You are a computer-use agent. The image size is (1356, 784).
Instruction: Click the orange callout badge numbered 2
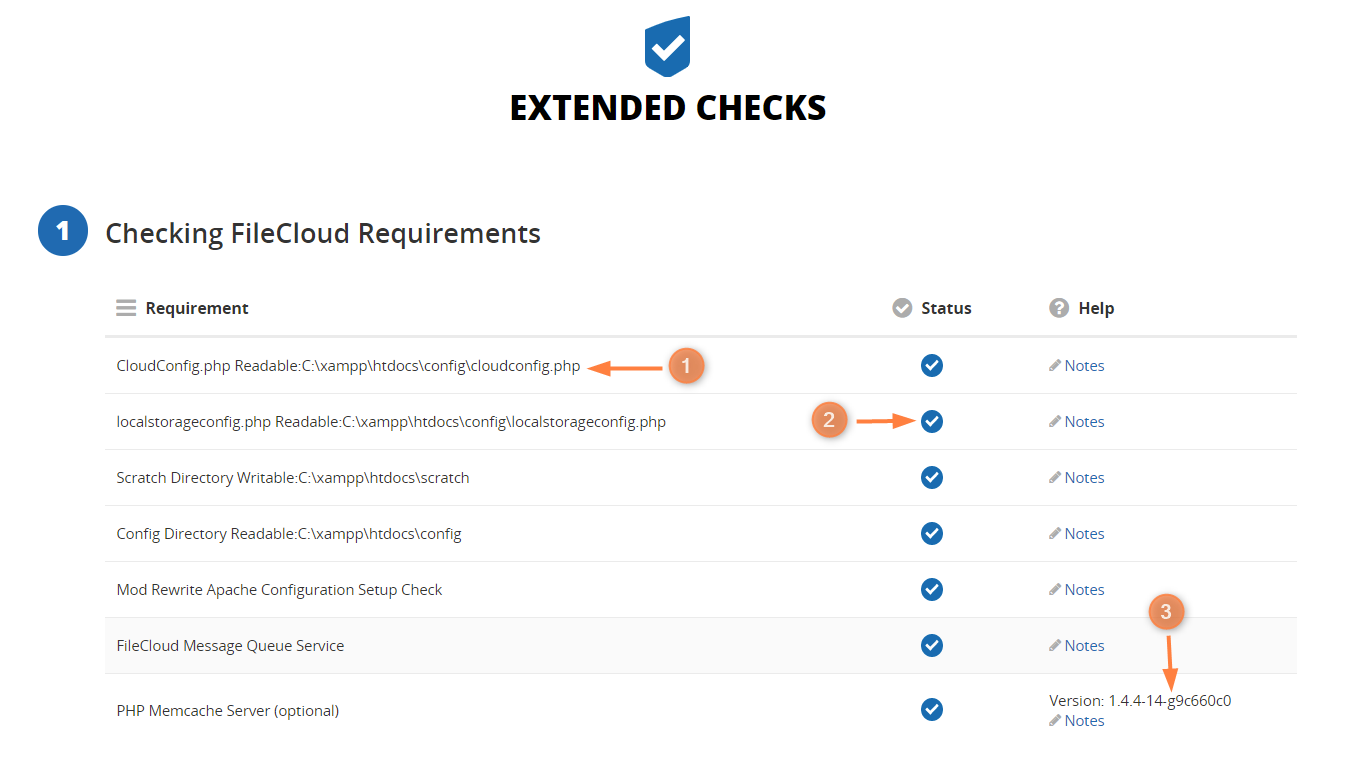click(x=829, y=421)
